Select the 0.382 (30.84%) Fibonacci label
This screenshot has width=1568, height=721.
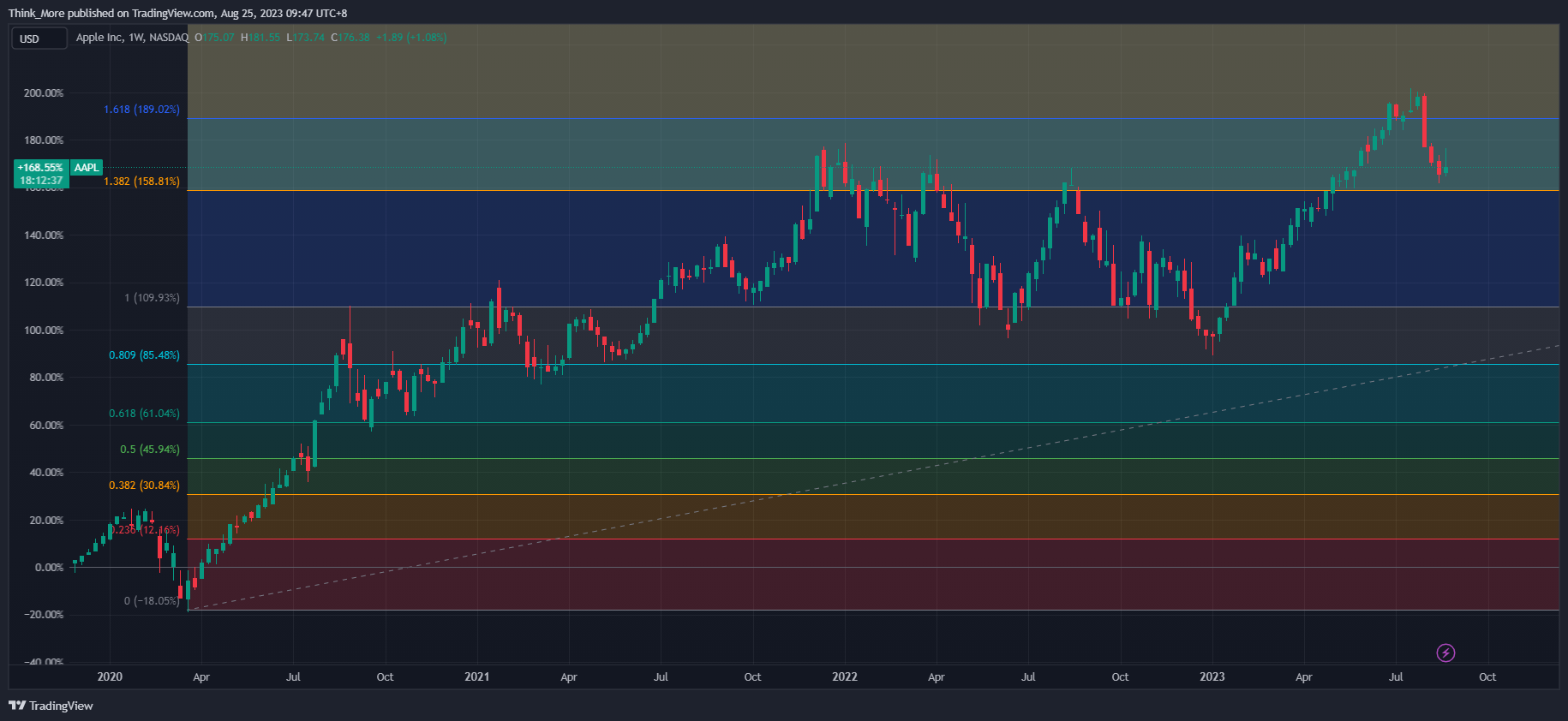145,486
